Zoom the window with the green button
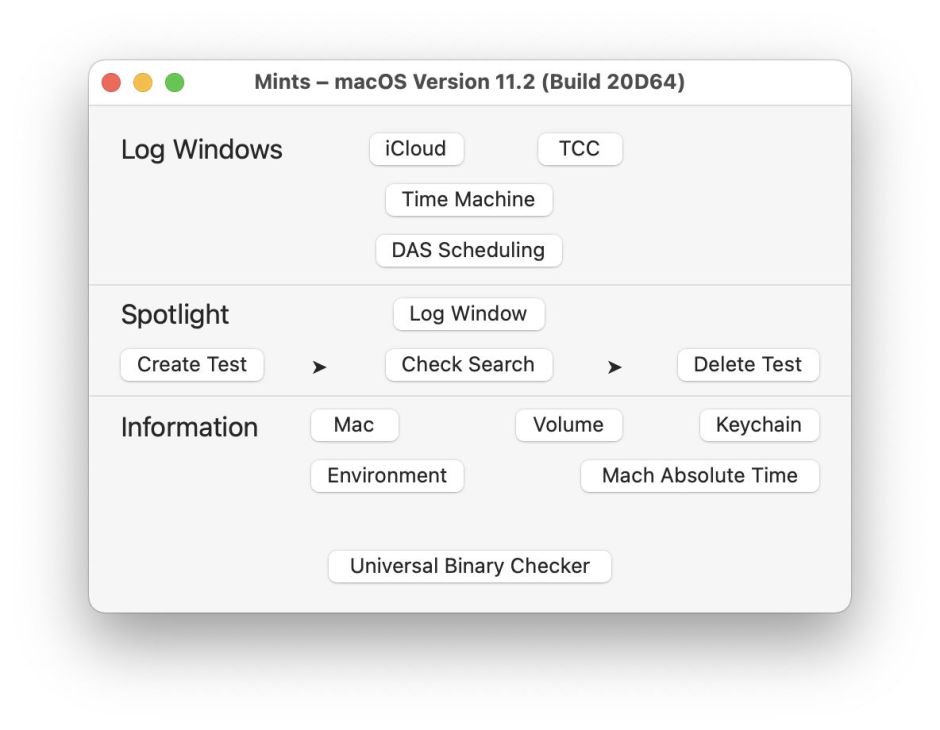This screenshot has height=730, width=940. 175,83
